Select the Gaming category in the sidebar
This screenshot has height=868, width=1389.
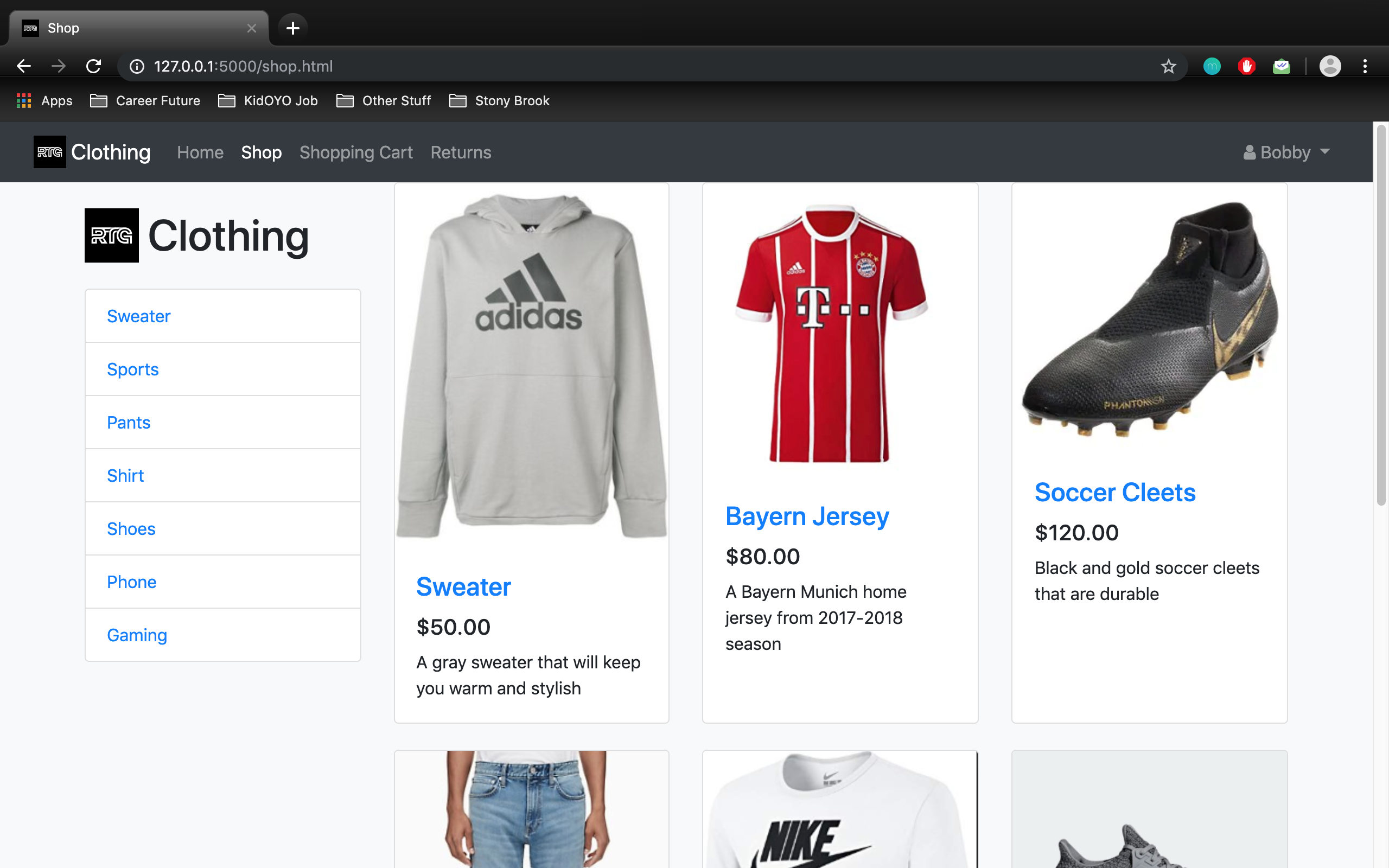(137, 635)
